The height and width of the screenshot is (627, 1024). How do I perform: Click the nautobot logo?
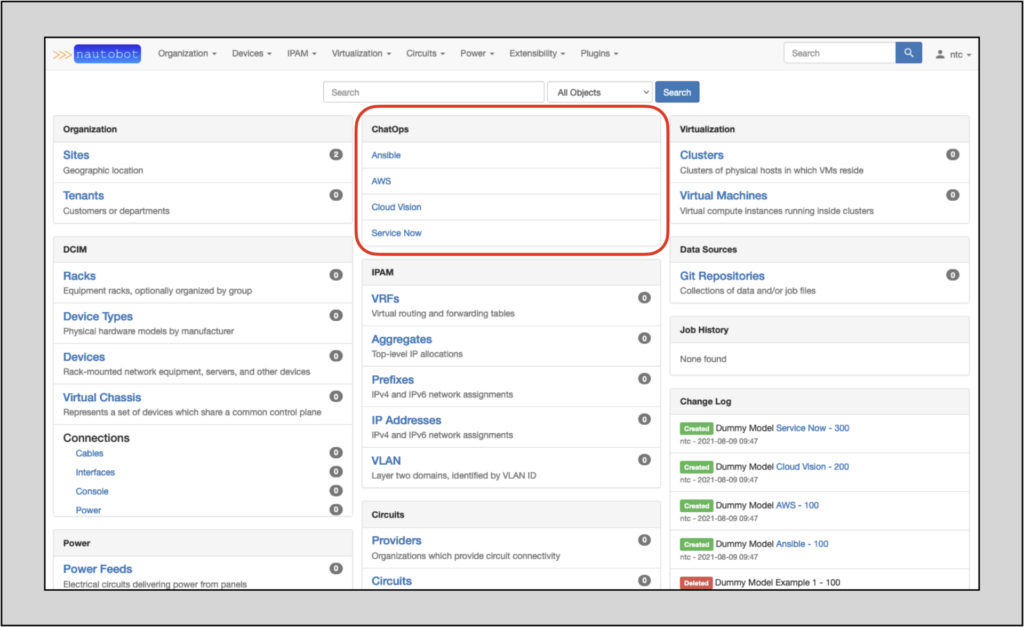coord(97,54)
